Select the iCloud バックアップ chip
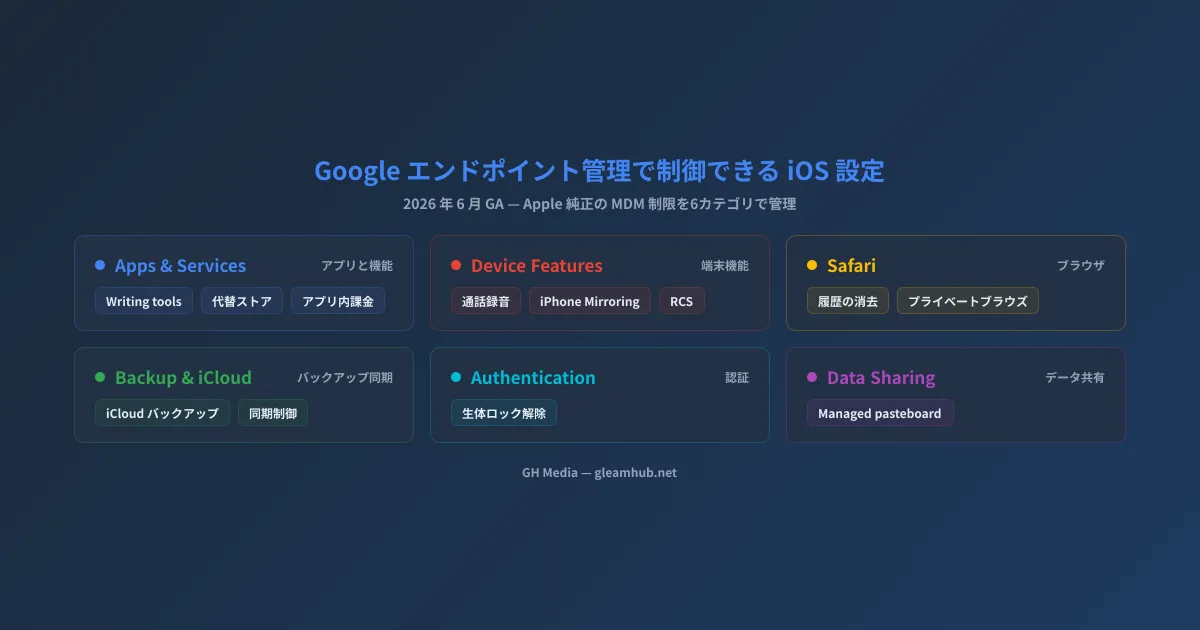Viewport: 1200px width, 630px height. point(162,413)
